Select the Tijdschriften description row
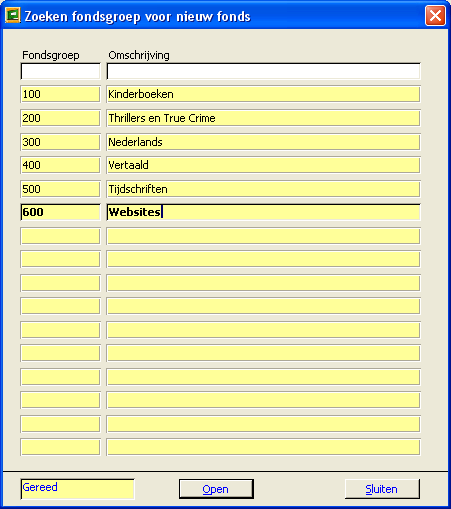The image size is (451, 509). [263, 189]
